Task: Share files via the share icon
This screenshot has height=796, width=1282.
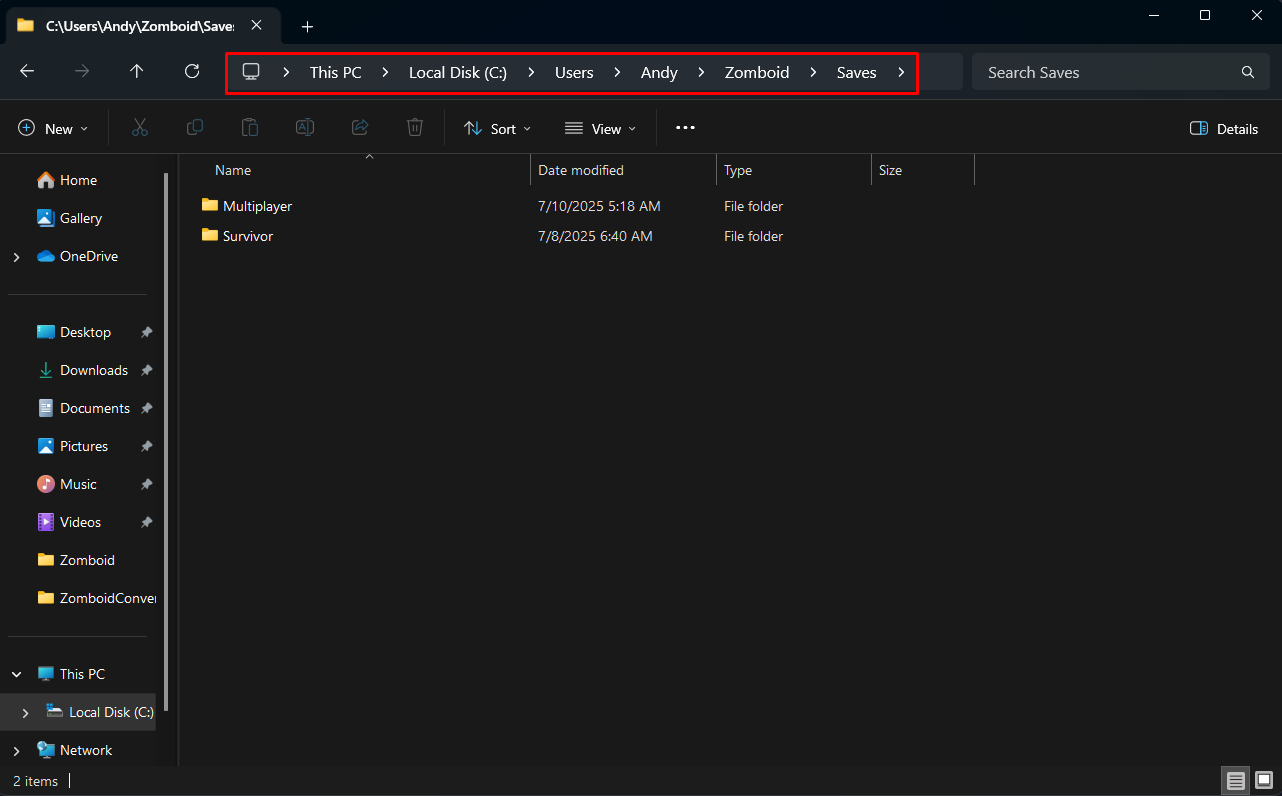Action: pos(360,127)
